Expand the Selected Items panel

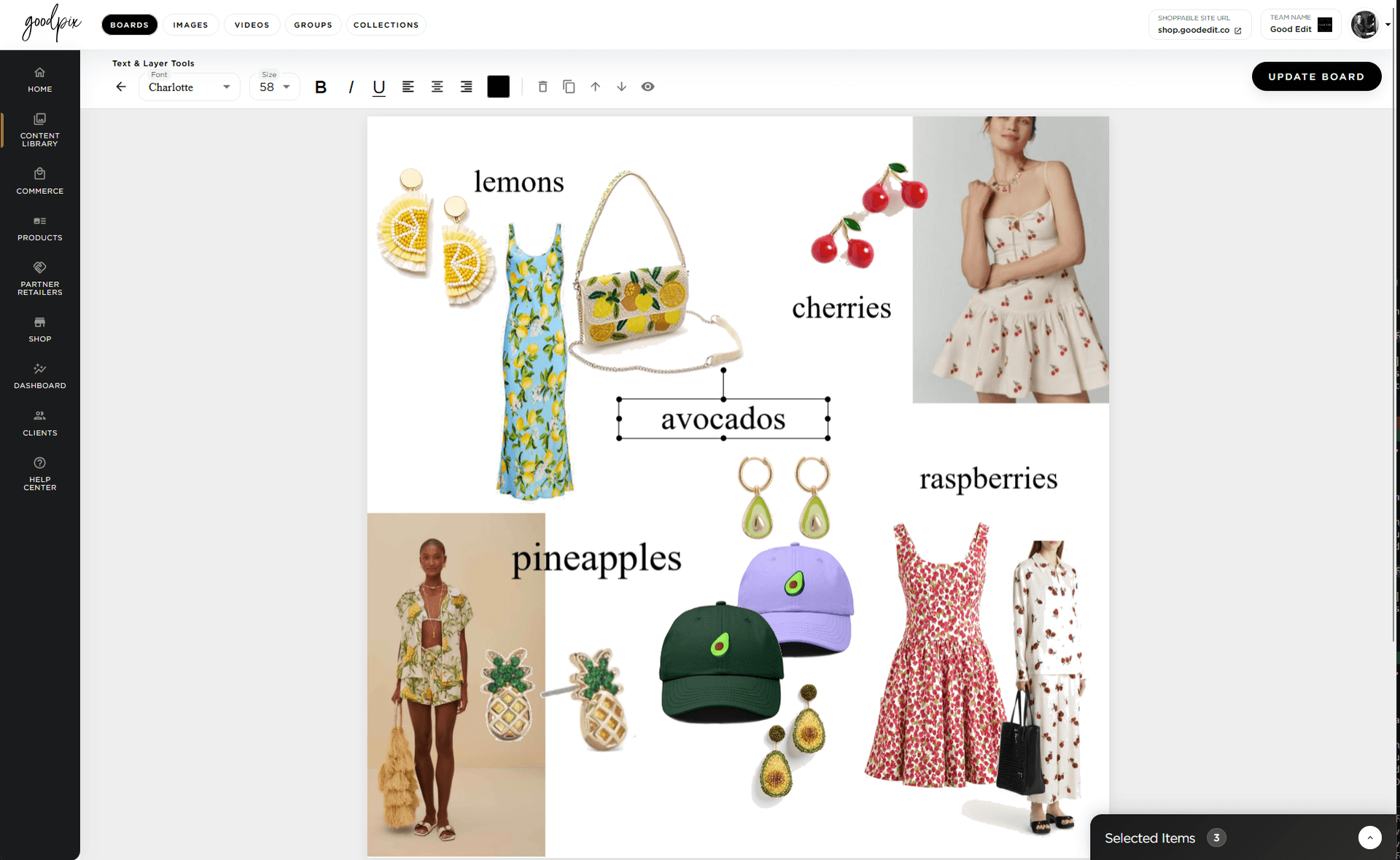coord(1369,837)
